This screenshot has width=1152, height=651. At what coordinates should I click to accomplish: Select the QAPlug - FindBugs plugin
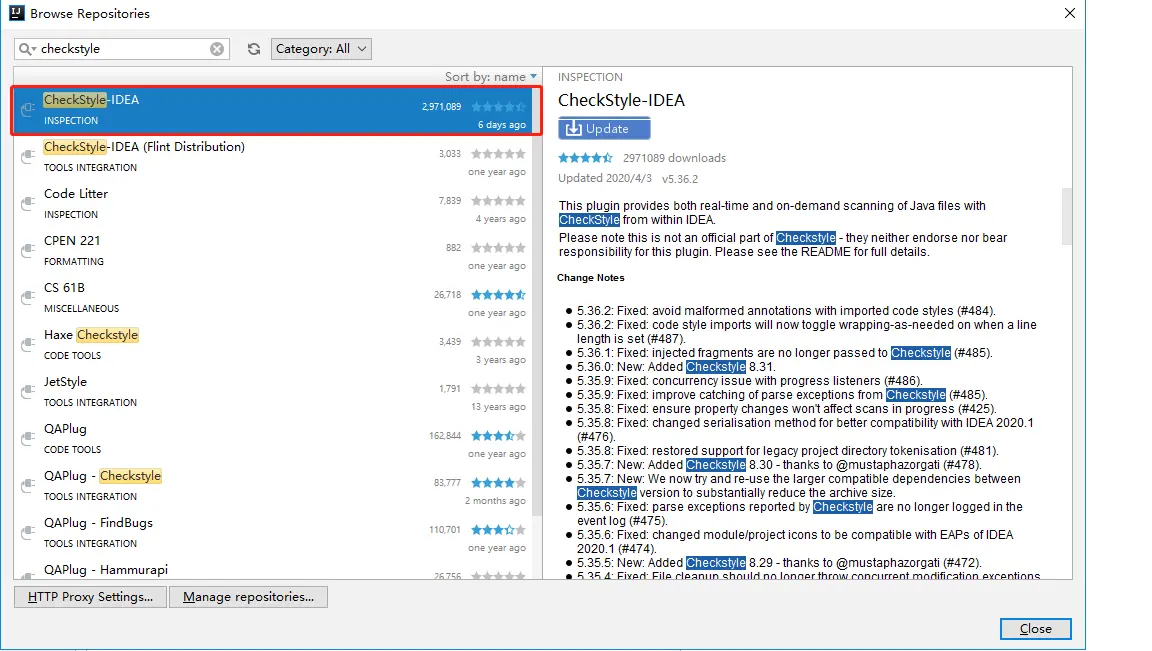pos(272,533)
